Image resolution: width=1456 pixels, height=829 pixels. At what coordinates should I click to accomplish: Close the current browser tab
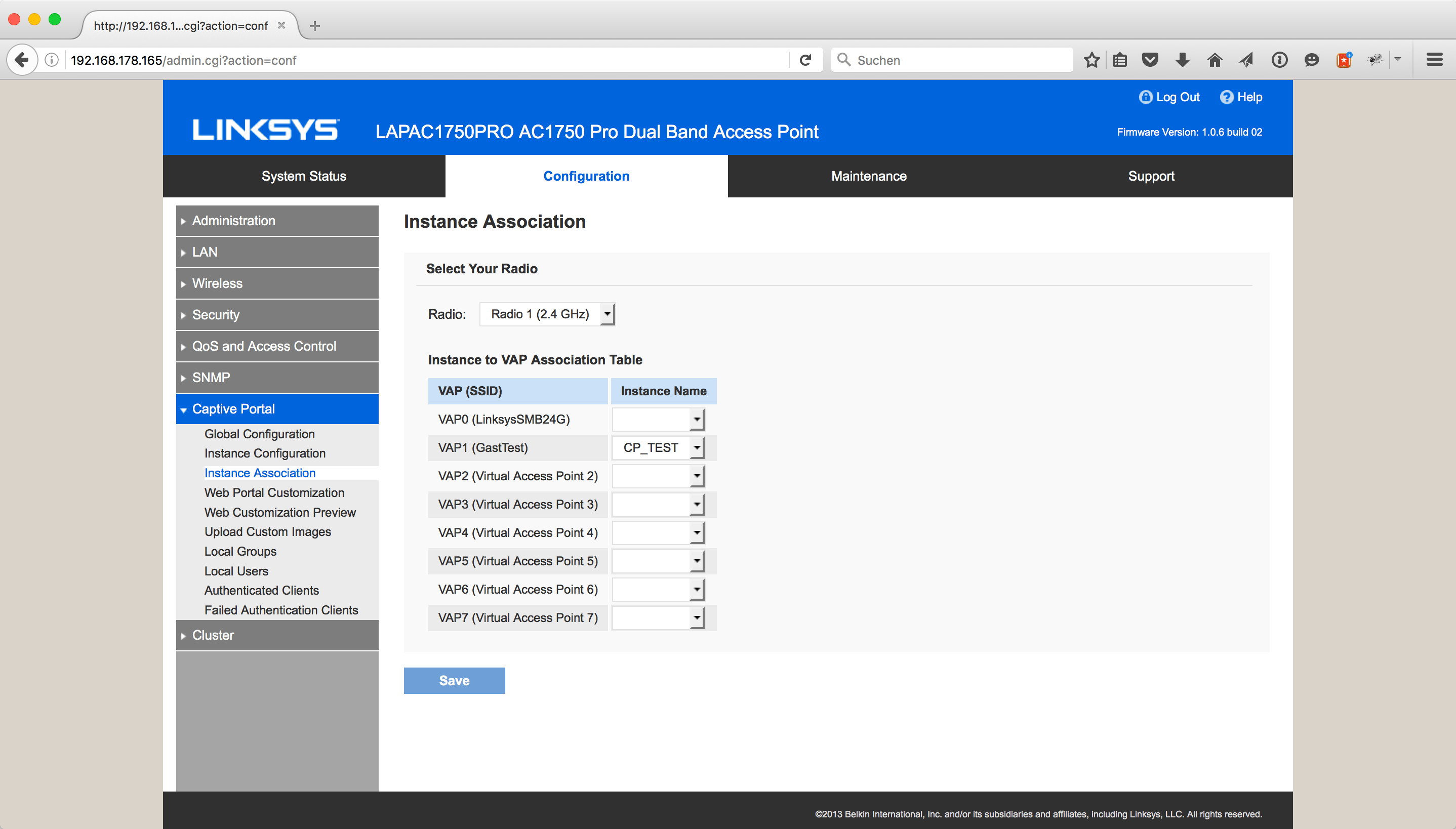click(x=281, y=26)
